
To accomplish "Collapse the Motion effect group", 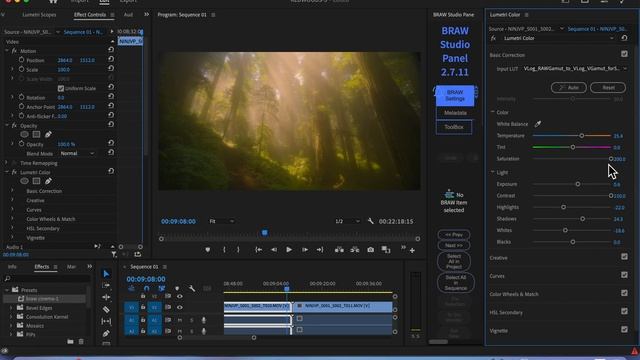I will pos(7,51).
